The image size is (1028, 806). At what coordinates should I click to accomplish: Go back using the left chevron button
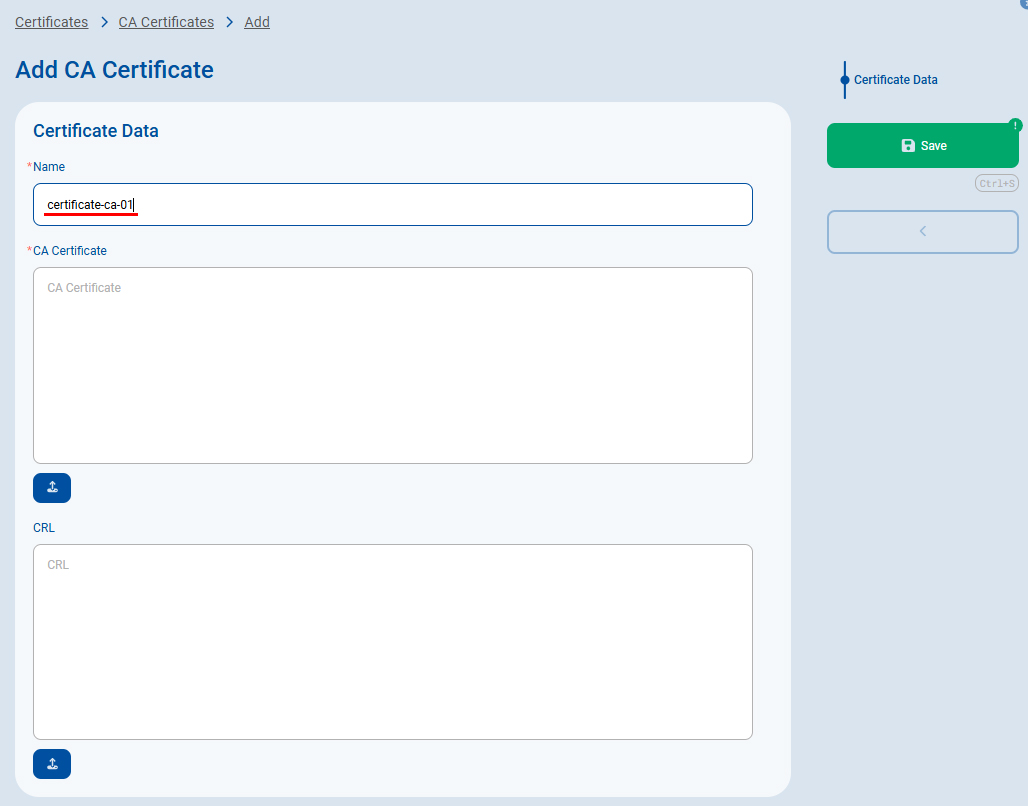tap(922, 232)
